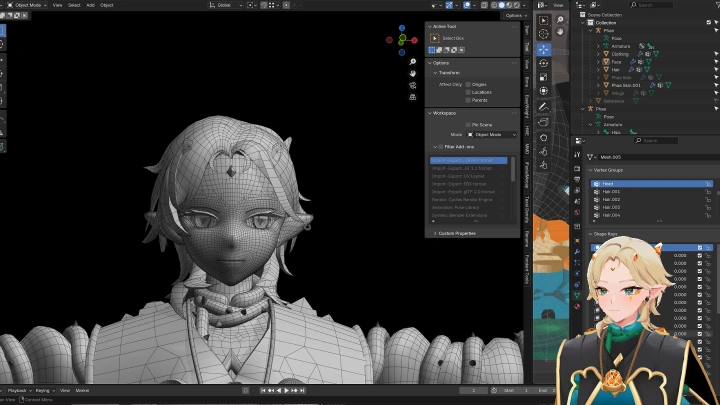The width and height of the screenshot is (720, 405).
Task: Toggle the Filter Add-ons checkbox
Action: tap(441, 147)
